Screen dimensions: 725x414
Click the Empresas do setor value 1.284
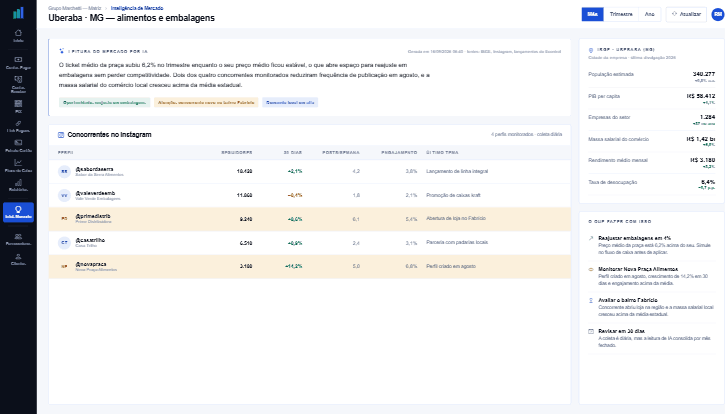click(x=707, y=117)
